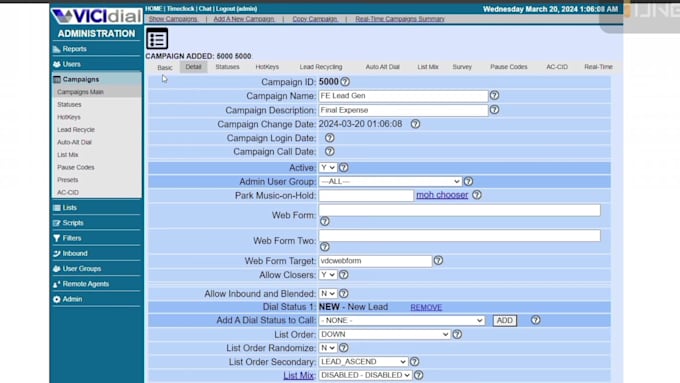This screenshot has height=383, width=680.
Task: Open Inbound section in sidebar
Action: 75,253
